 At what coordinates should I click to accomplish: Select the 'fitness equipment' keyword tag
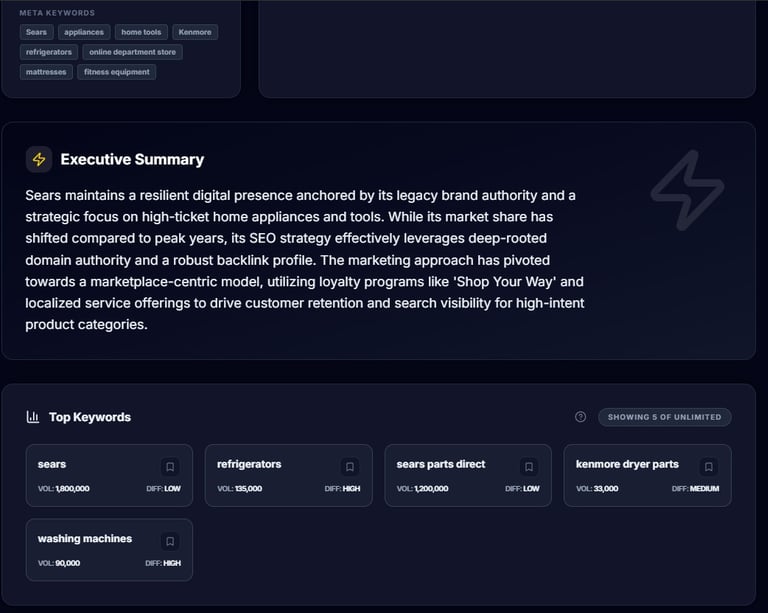pos(117,72)
